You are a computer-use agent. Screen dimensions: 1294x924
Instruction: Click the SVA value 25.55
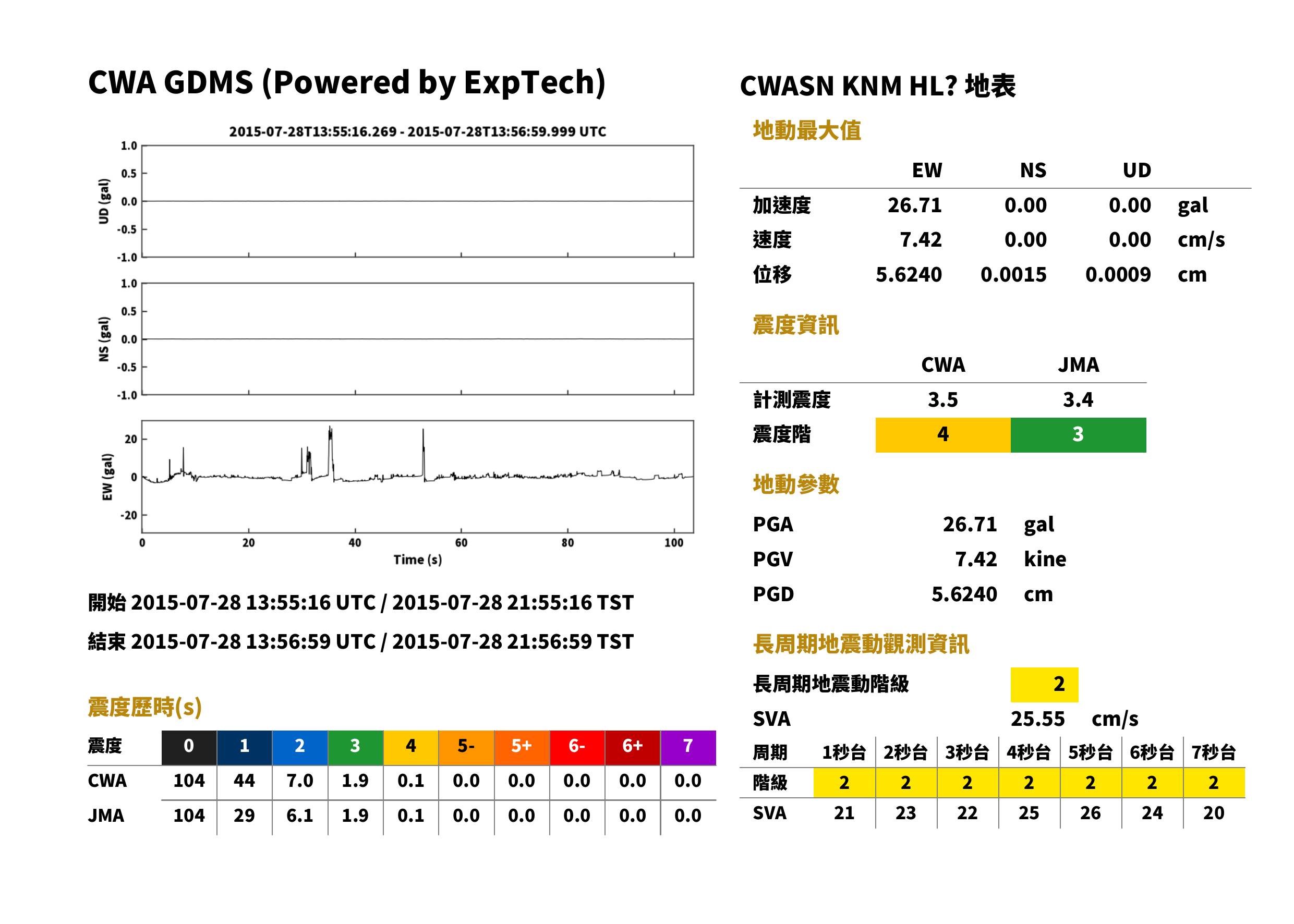pyautogui.click(x=1037, y=719)
